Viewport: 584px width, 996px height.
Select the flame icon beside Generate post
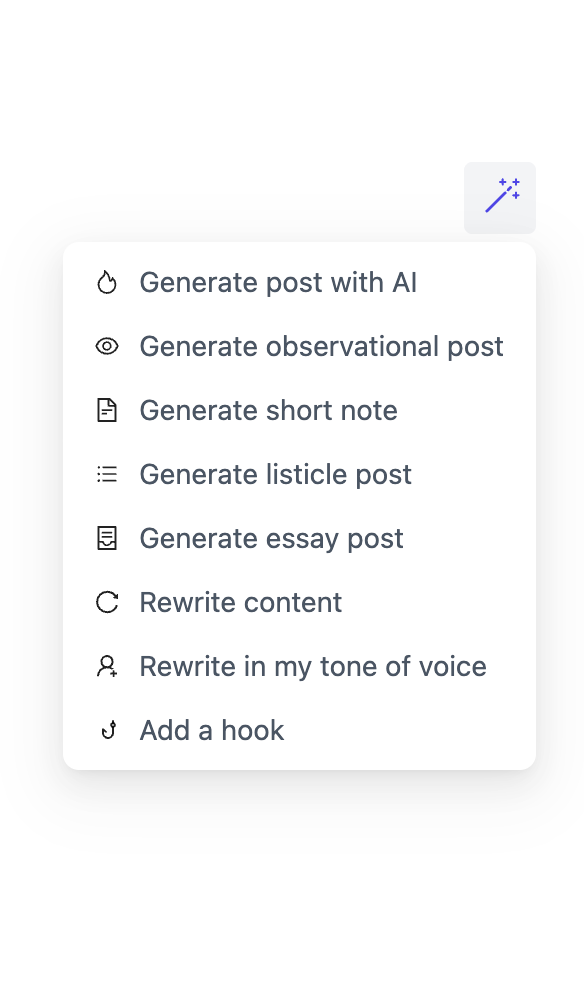pos(107,282)
